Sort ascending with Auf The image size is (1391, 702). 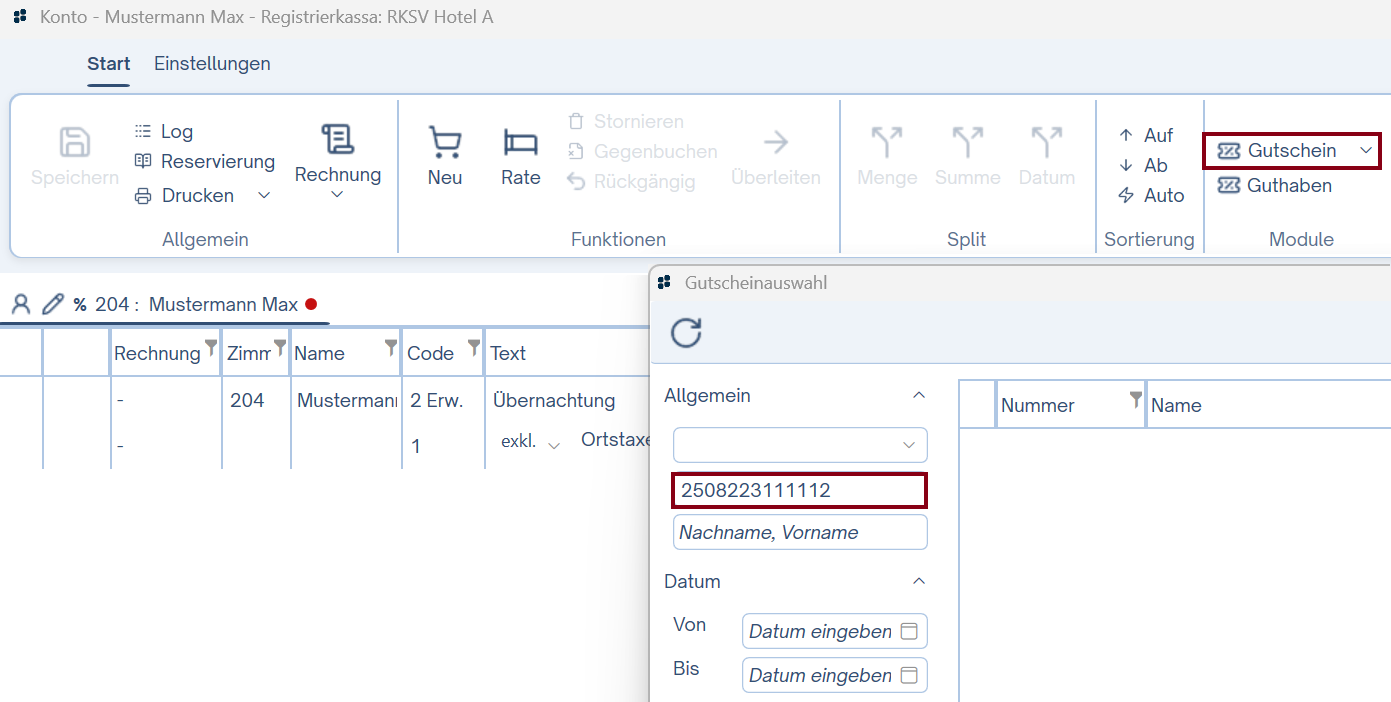click(x=1146, y=136)
